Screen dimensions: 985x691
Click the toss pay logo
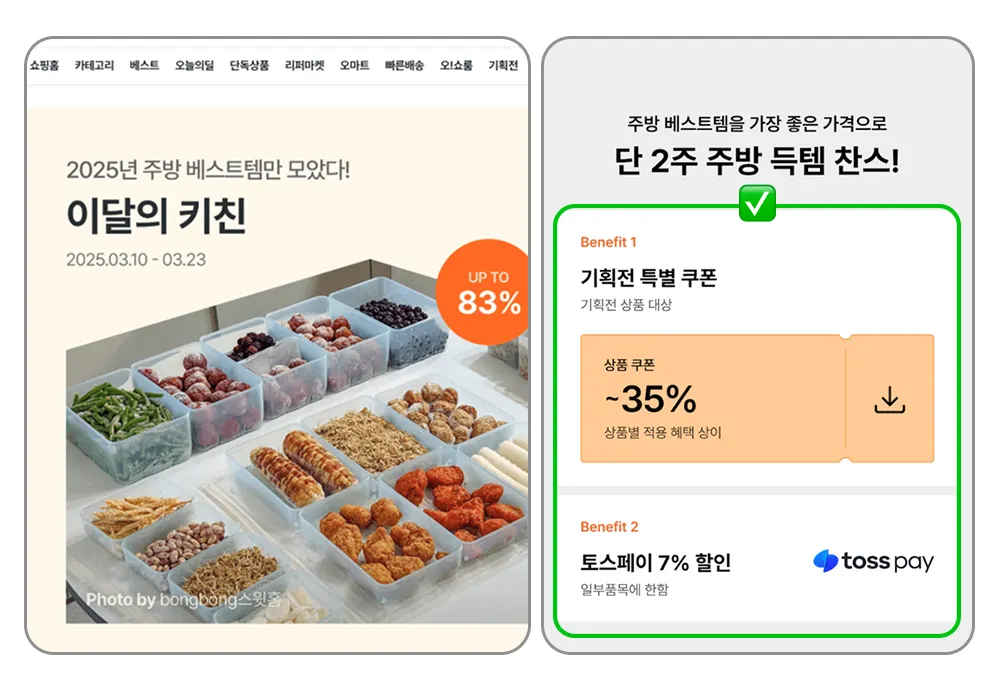tap(873, 561)
